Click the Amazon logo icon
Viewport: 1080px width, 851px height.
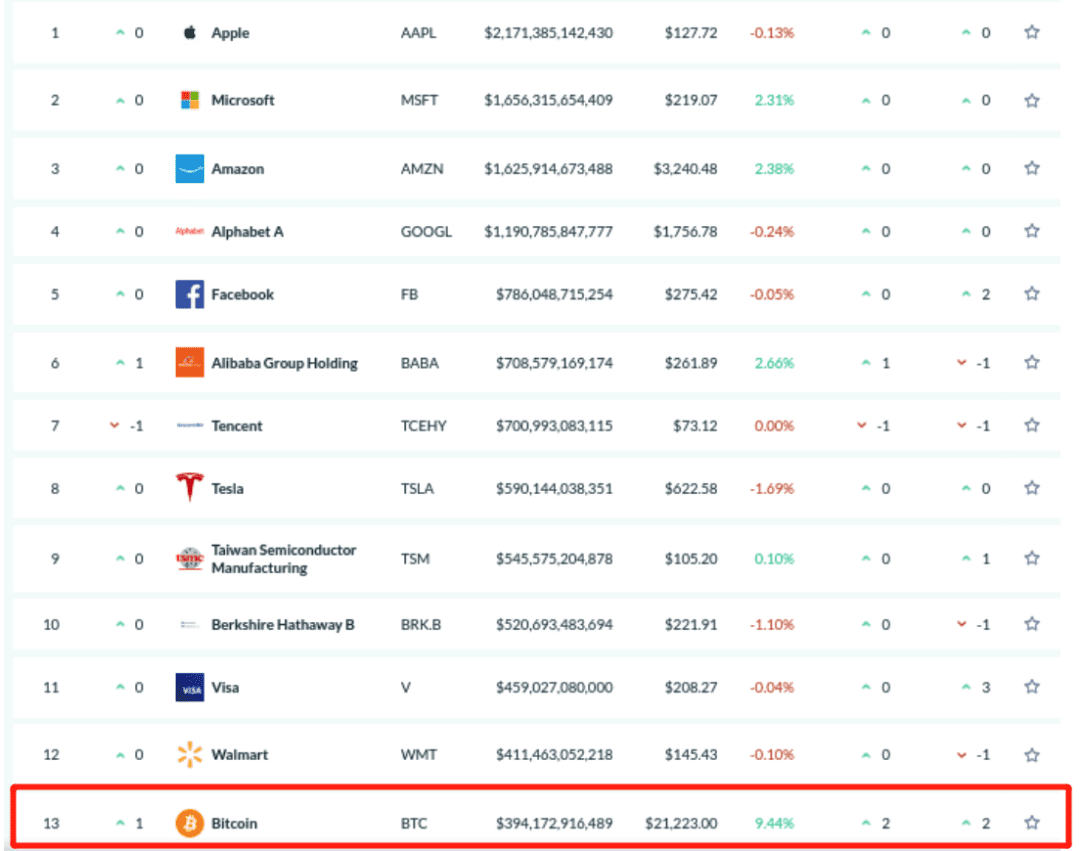pos(189,169)
